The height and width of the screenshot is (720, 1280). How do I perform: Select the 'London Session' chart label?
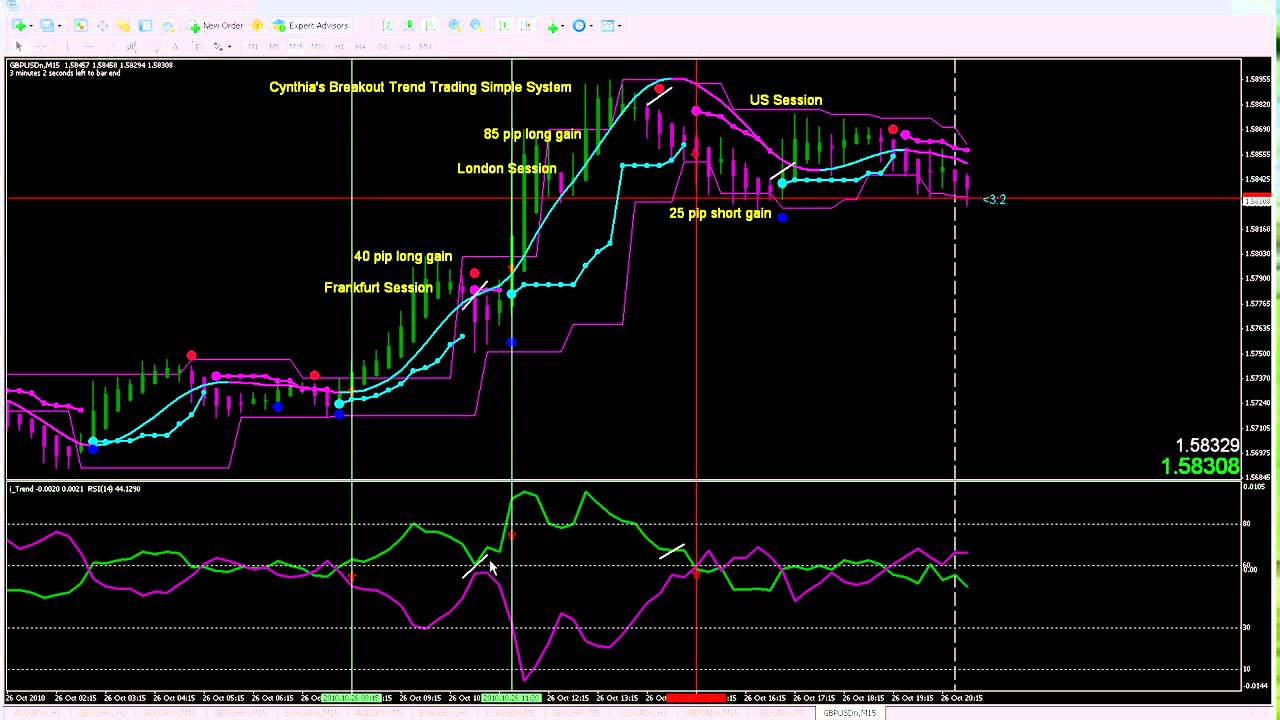(507, 168)
